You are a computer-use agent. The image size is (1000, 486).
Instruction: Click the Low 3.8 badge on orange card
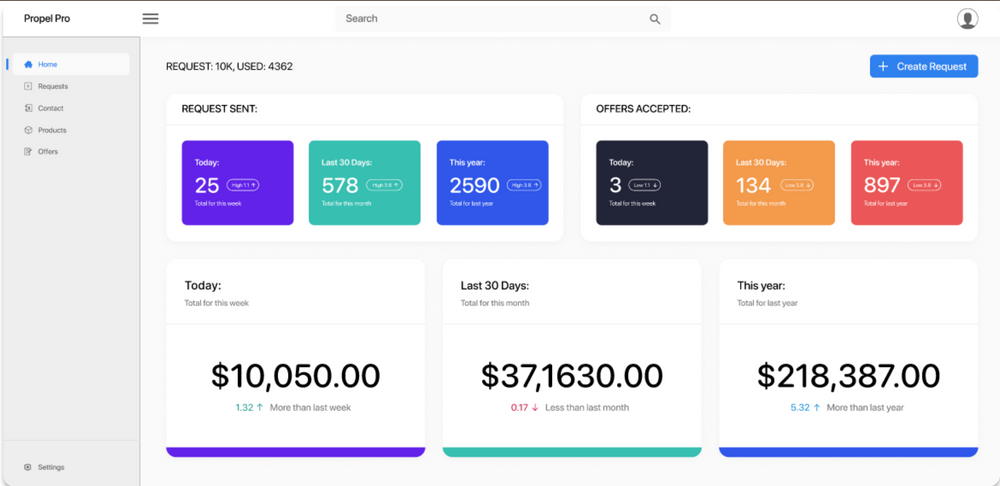pyautogui.click(x=797, y=185)
